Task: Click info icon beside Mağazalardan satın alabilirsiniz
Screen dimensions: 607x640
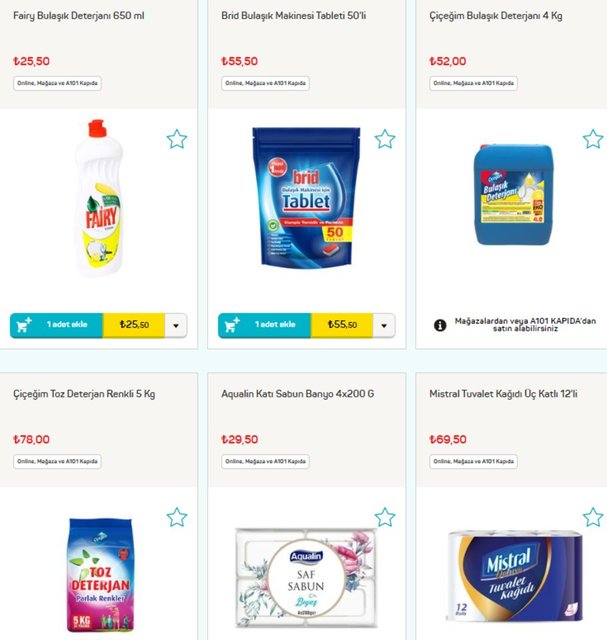Action: [440, 325]
